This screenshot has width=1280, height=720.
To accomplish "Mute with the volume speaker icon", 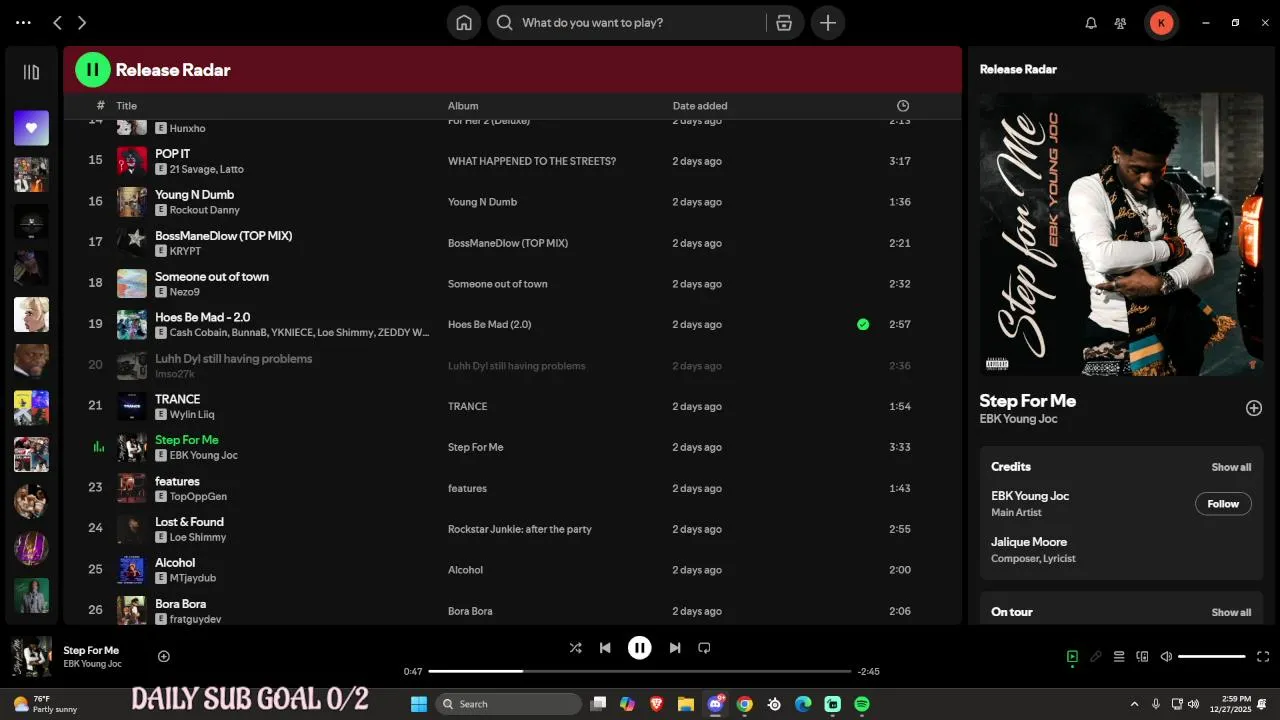I will click(x=1166, y=657).
